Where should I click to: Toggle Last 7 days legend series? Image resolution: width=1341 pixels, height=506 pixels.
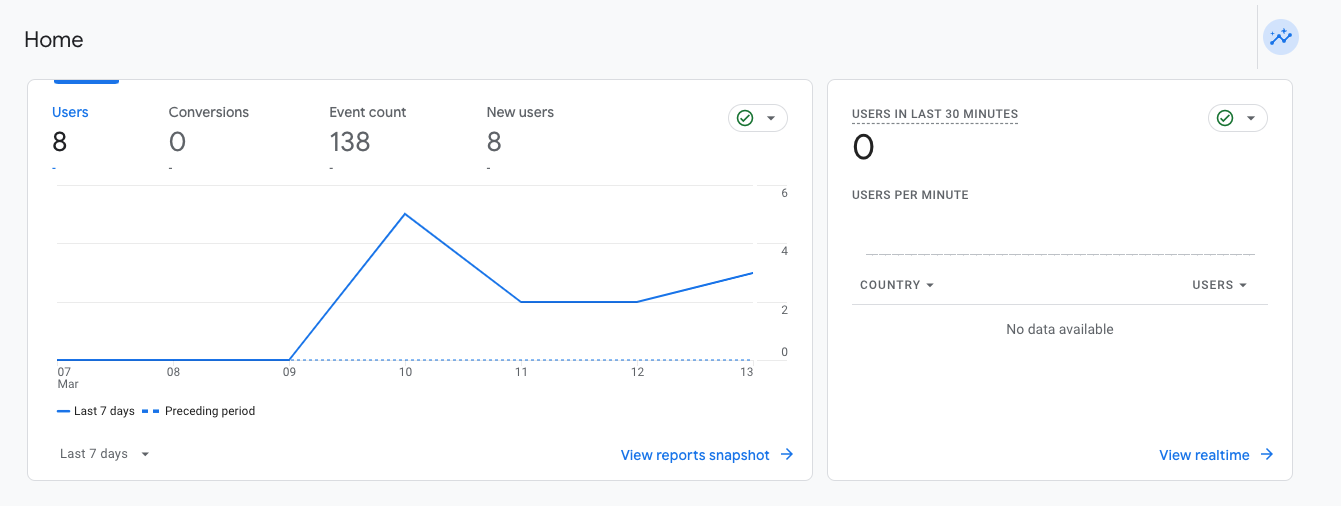(x=96, y=411)
